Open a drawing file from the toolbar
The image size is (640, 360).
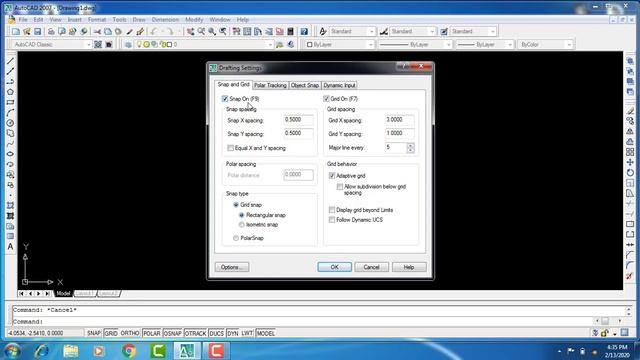27,31
